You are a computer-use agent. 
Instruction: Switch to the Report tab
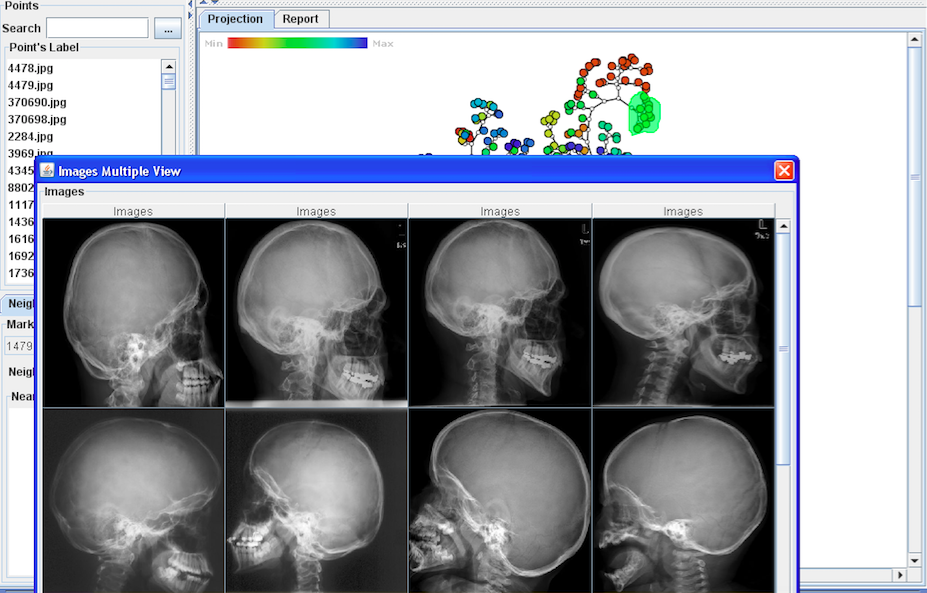tap(300, 19)
